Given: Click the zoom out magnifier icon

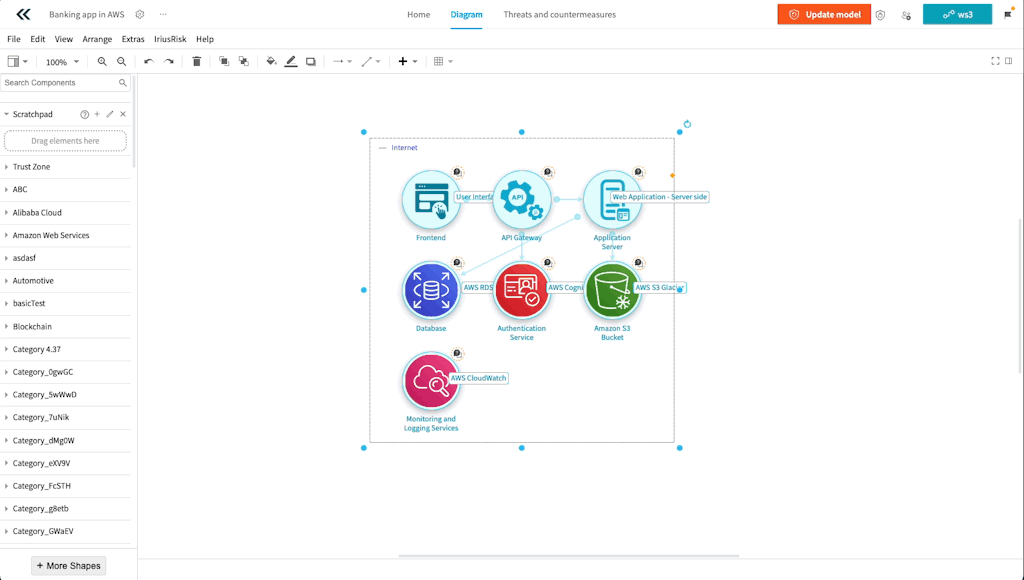Looking at the screenshot, I should (x=121, y=61).
